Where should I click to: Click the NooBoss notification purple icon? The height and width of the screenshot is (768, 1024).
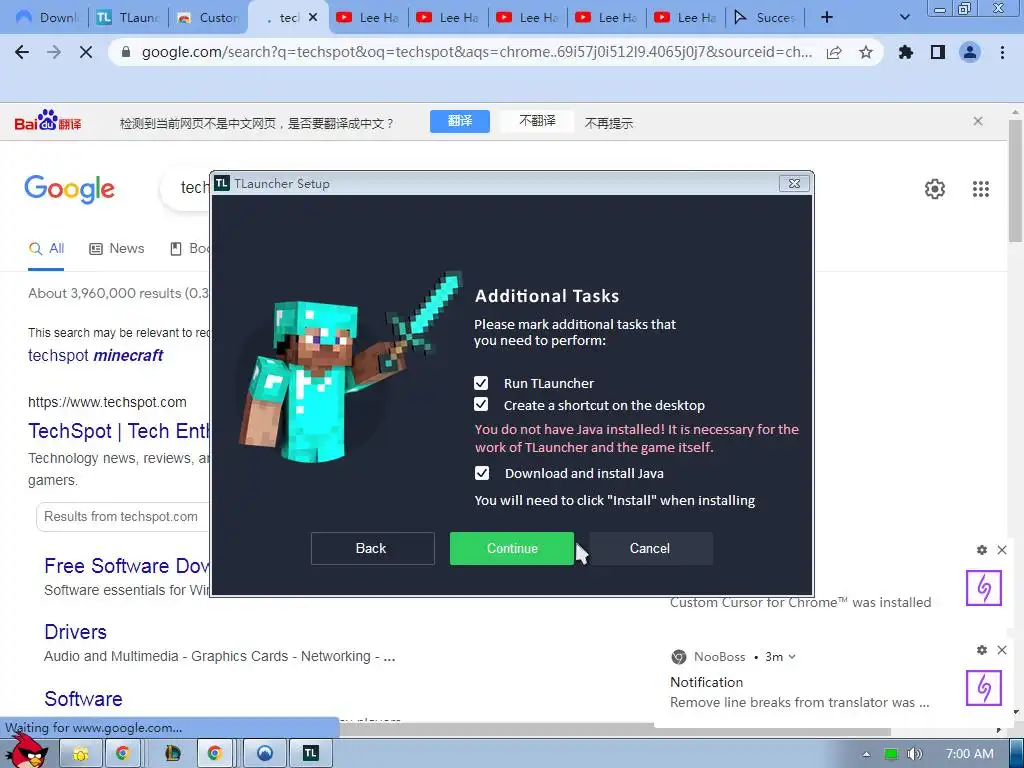click(984, 688)
